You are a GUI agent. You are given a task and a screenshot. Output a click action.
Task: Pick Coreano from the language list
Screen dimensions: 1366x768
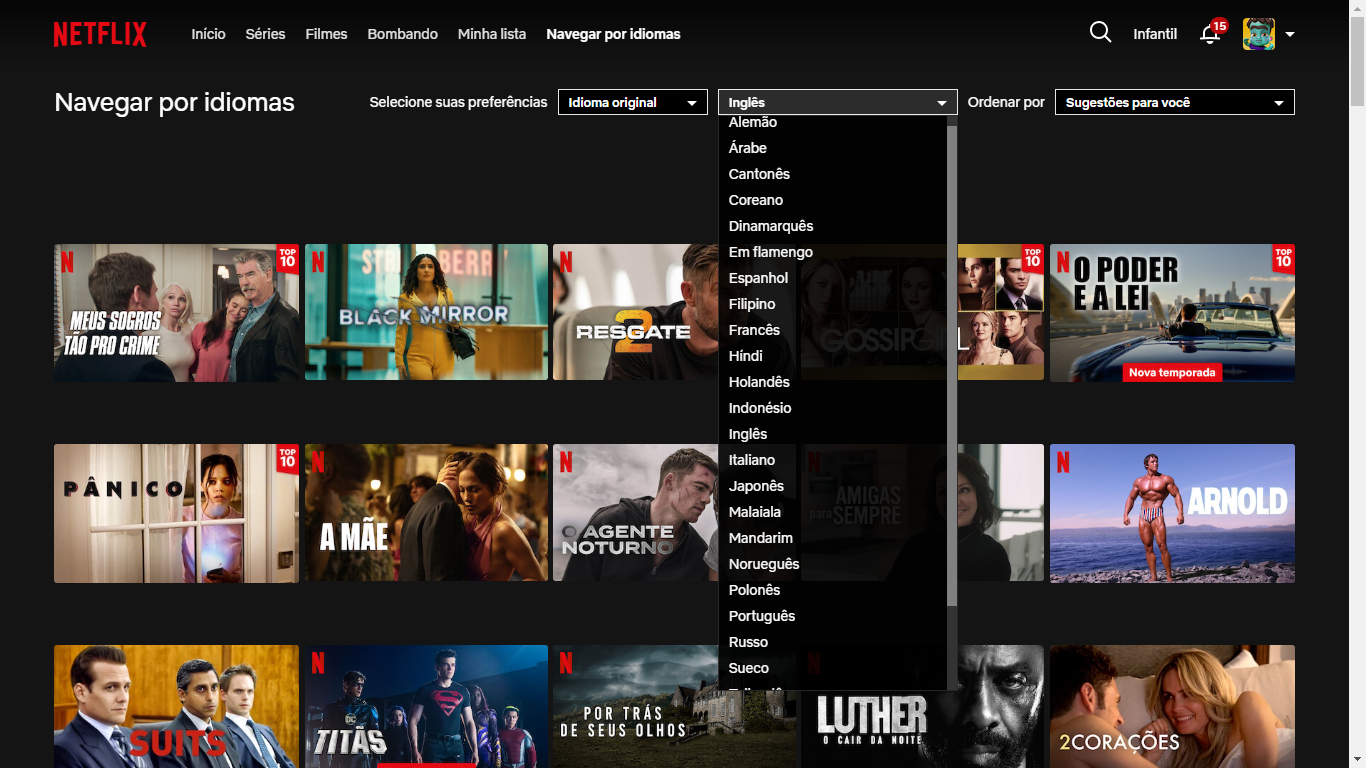(756, 200)
